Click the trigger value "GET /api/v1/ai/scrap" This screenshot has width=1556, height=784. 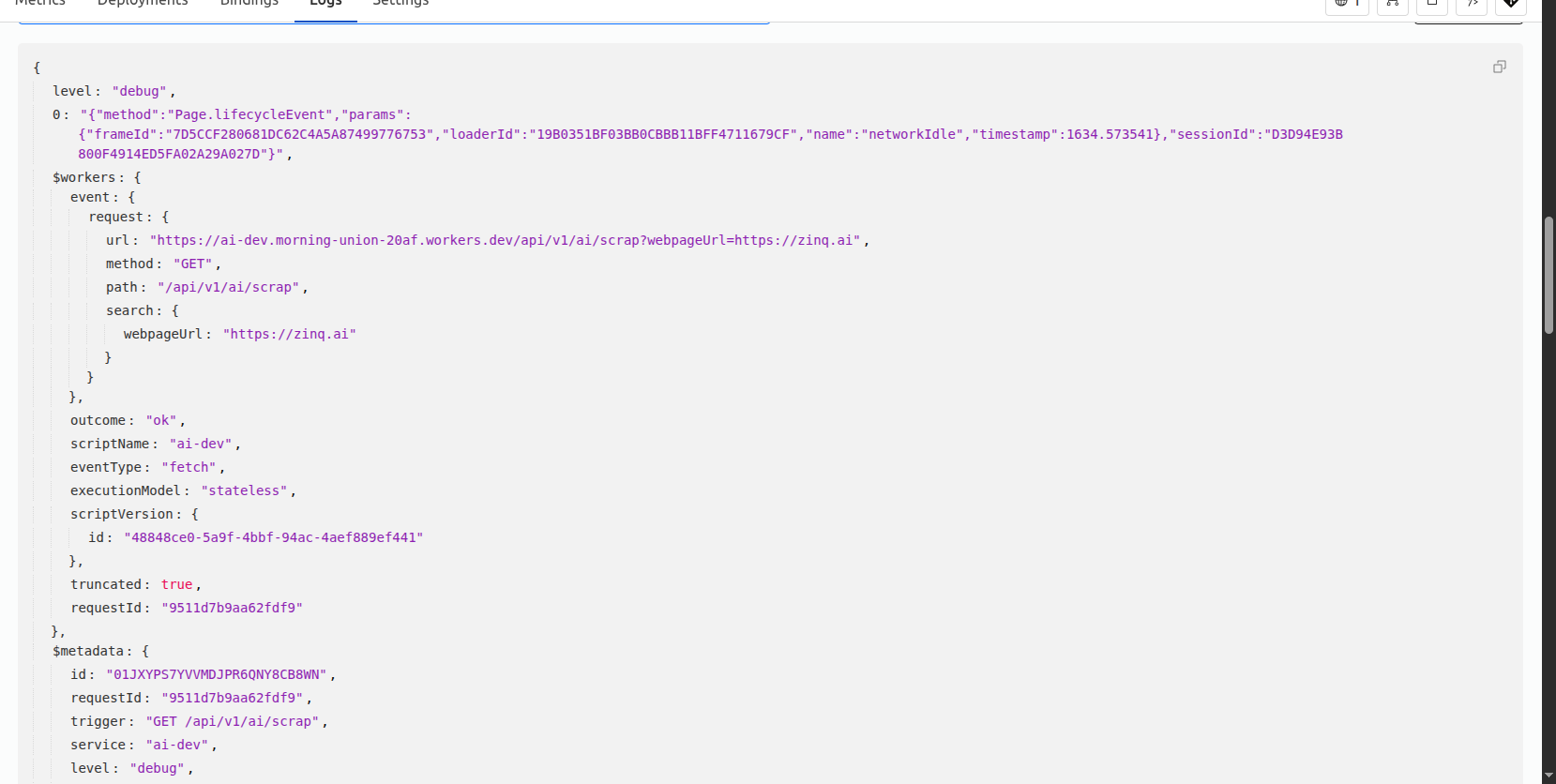click(x=233, y=721)
